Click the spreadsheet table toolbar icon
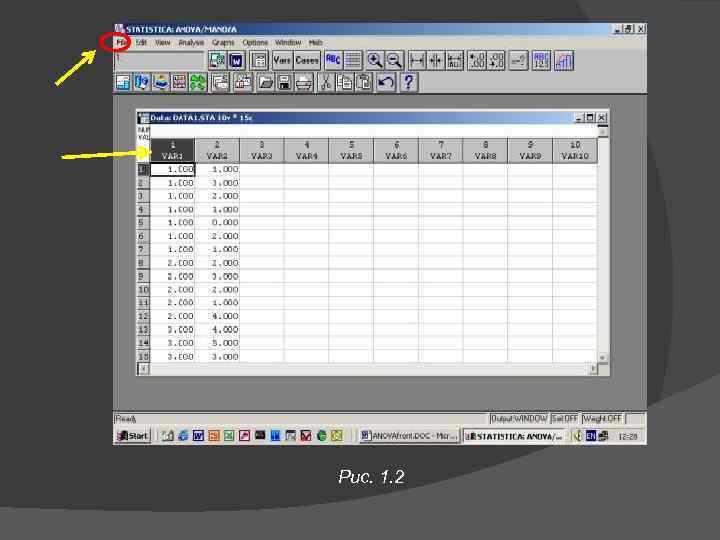Image resolution: width=720 pixels, height=540 pixels. (259, 61)
